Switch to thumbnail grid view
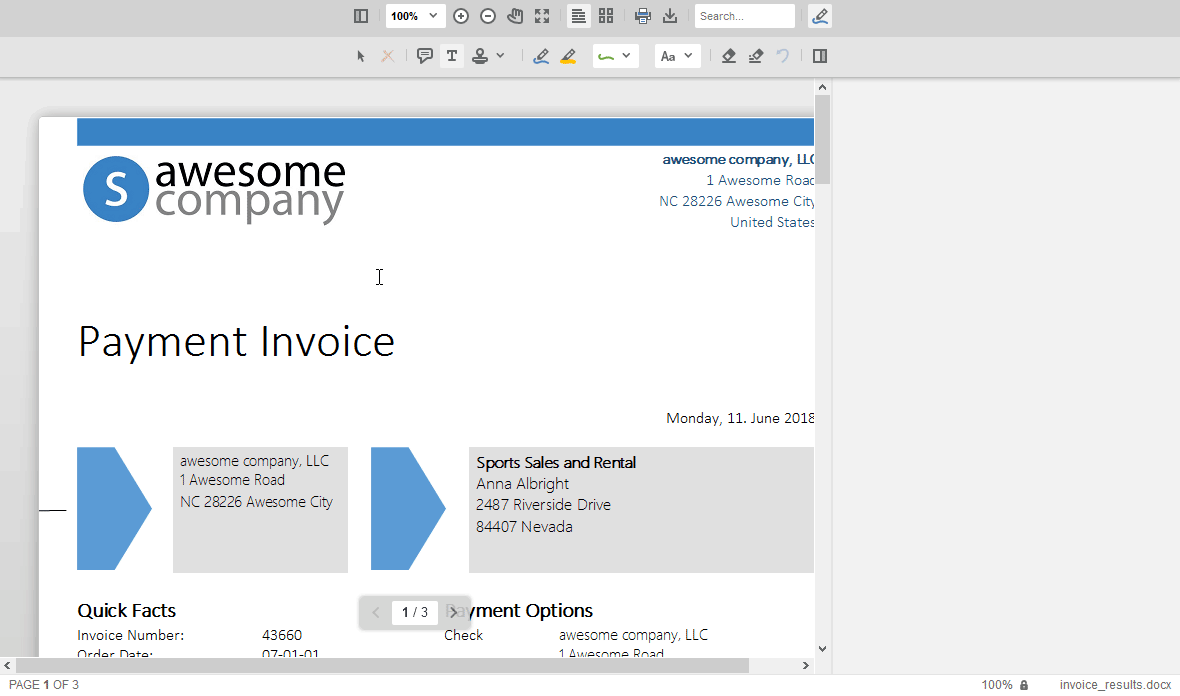Viewport: 1180px width, 696px height. coord(606,16)
